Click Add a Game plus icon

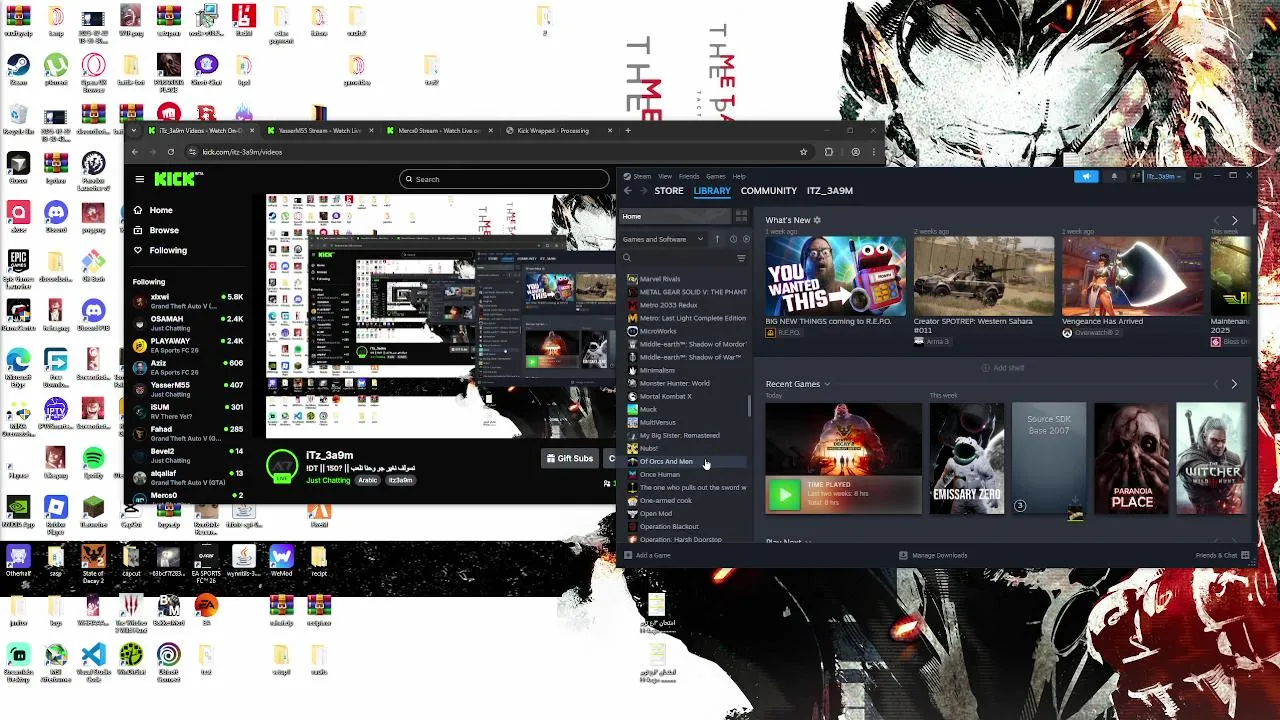tap(627, 555)
